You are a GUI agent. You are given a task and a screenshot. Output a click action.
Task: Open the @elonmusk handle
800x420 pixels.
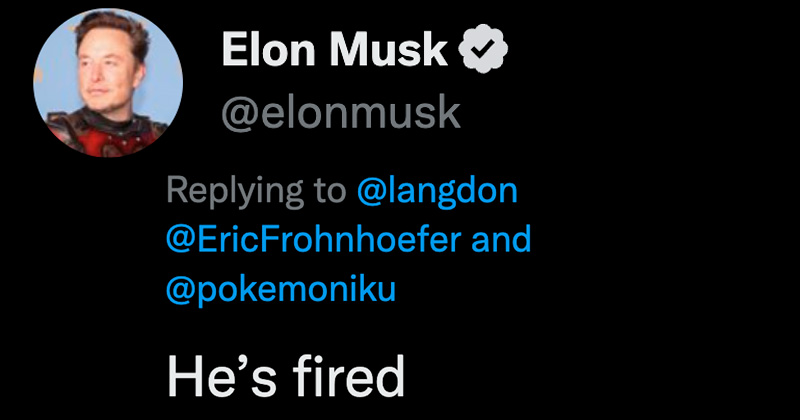coord(340,114)
